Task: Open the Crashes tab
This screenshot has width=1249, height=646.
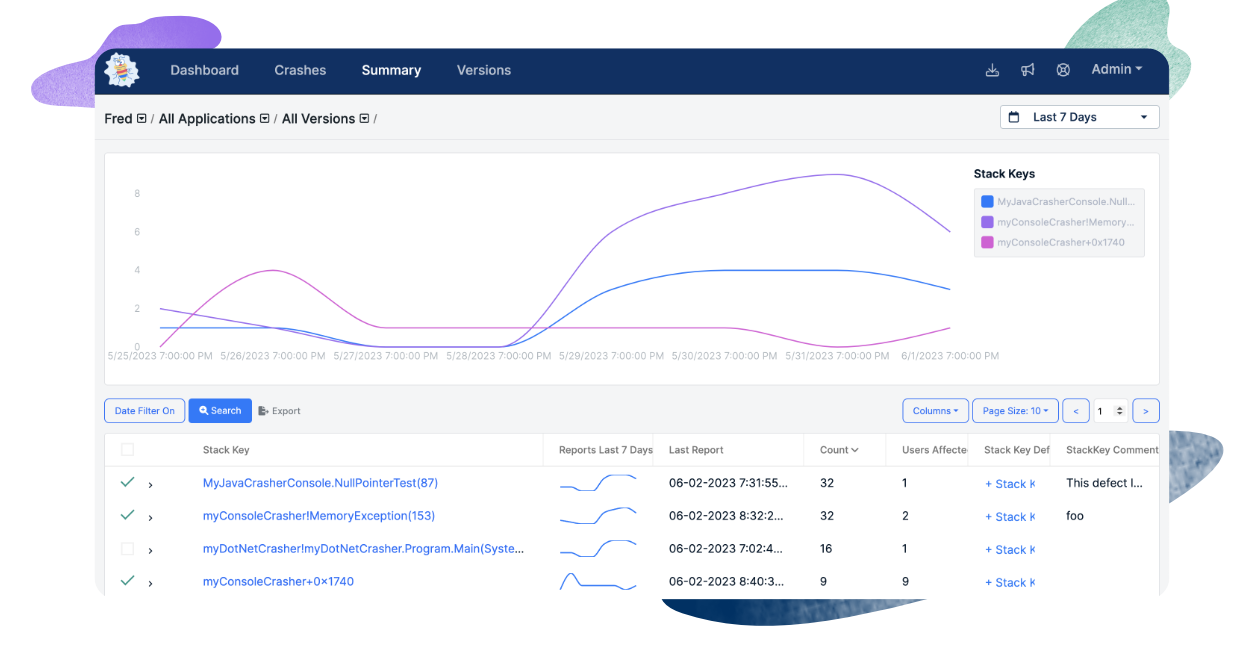Action: pos(300,70)
